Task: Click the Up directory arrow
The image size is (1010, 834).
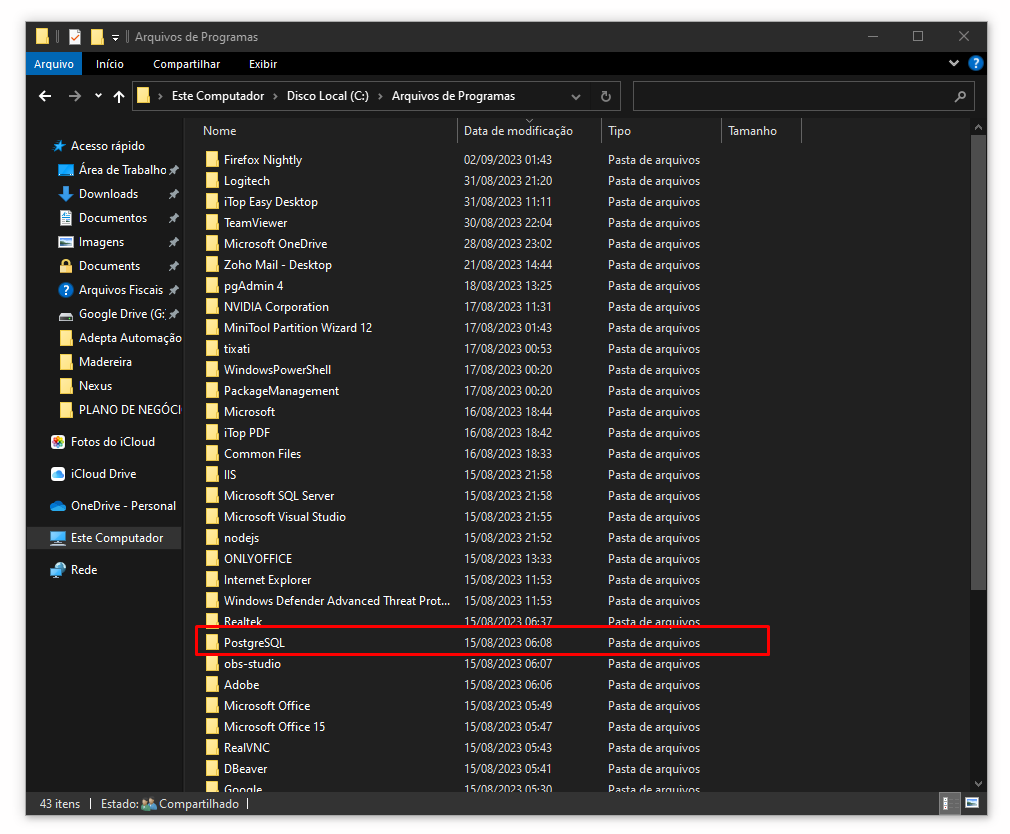Action: [x=119, y=97]
